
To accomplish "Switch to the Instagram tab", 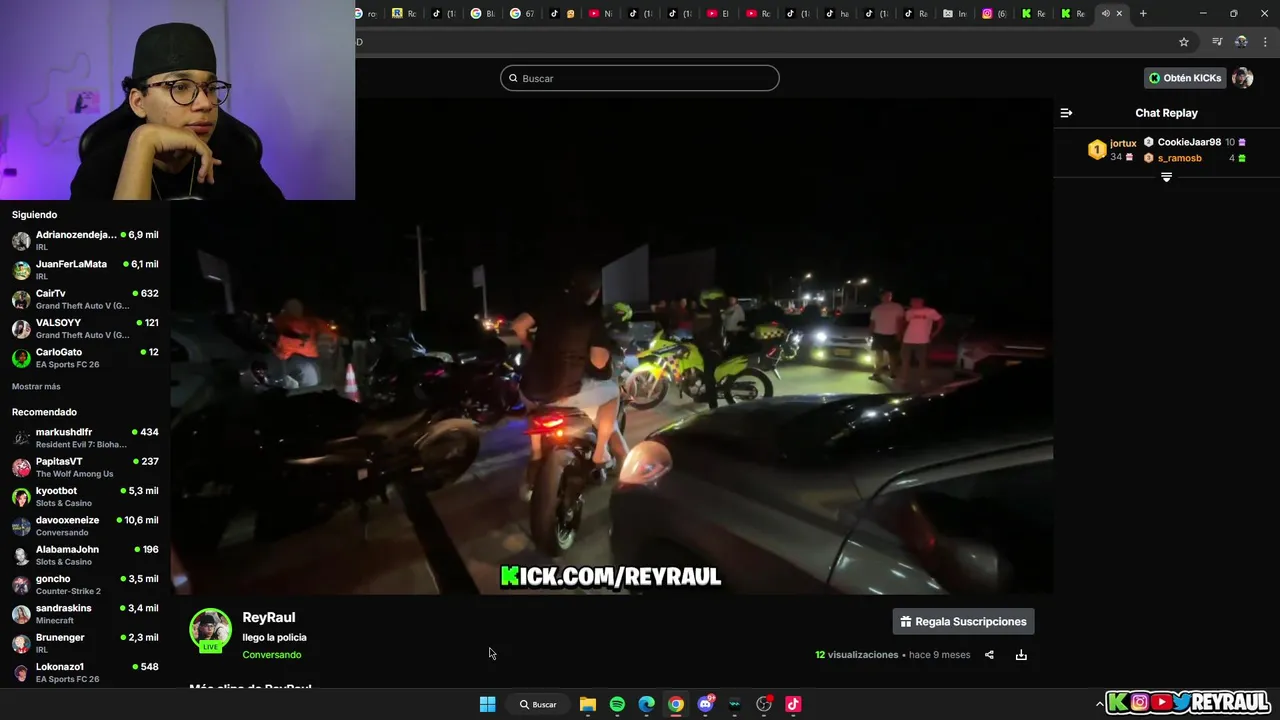I will (x=993, y=13).
